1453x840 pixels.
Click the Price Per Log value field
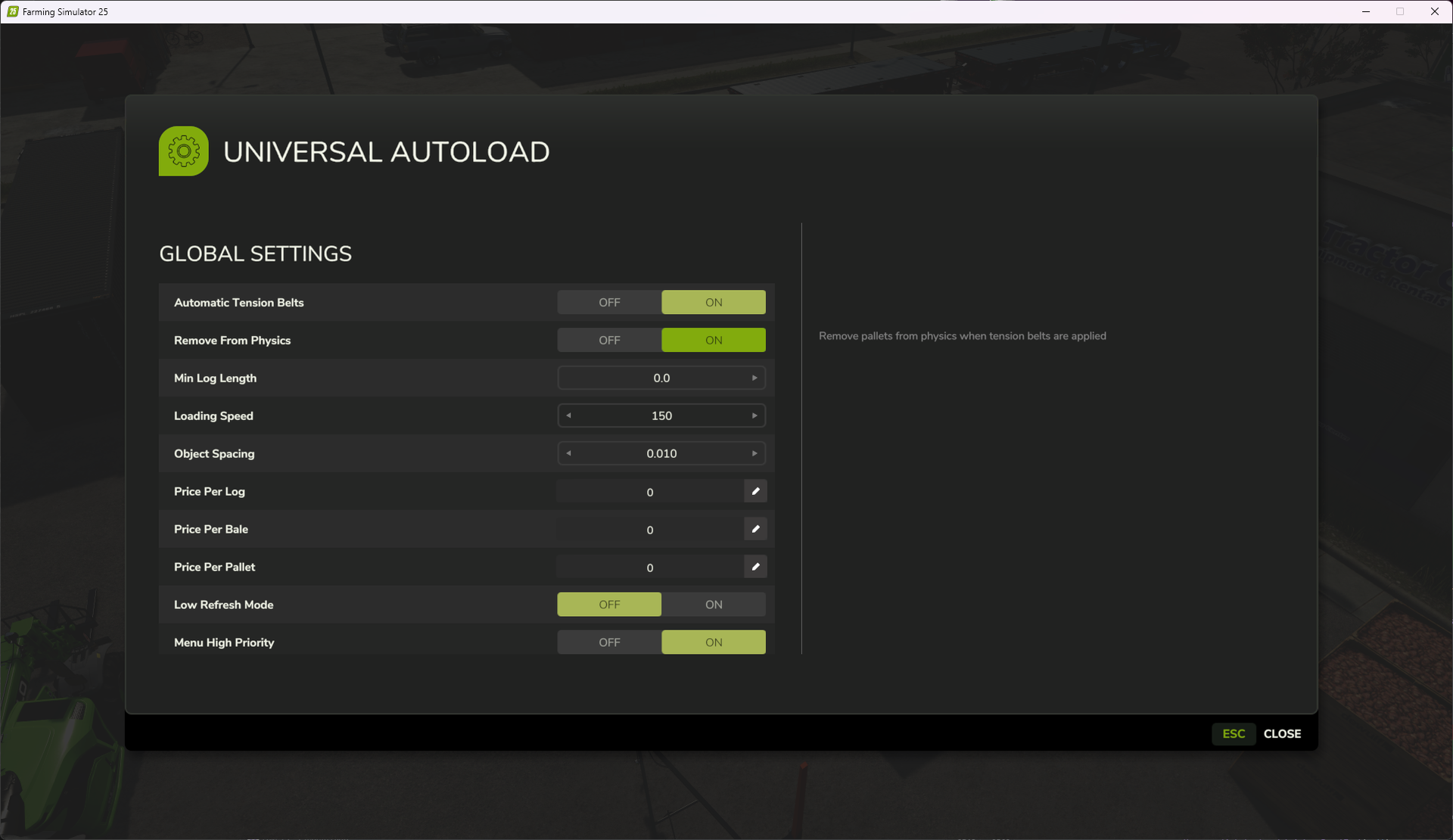[x=649, y=492]
